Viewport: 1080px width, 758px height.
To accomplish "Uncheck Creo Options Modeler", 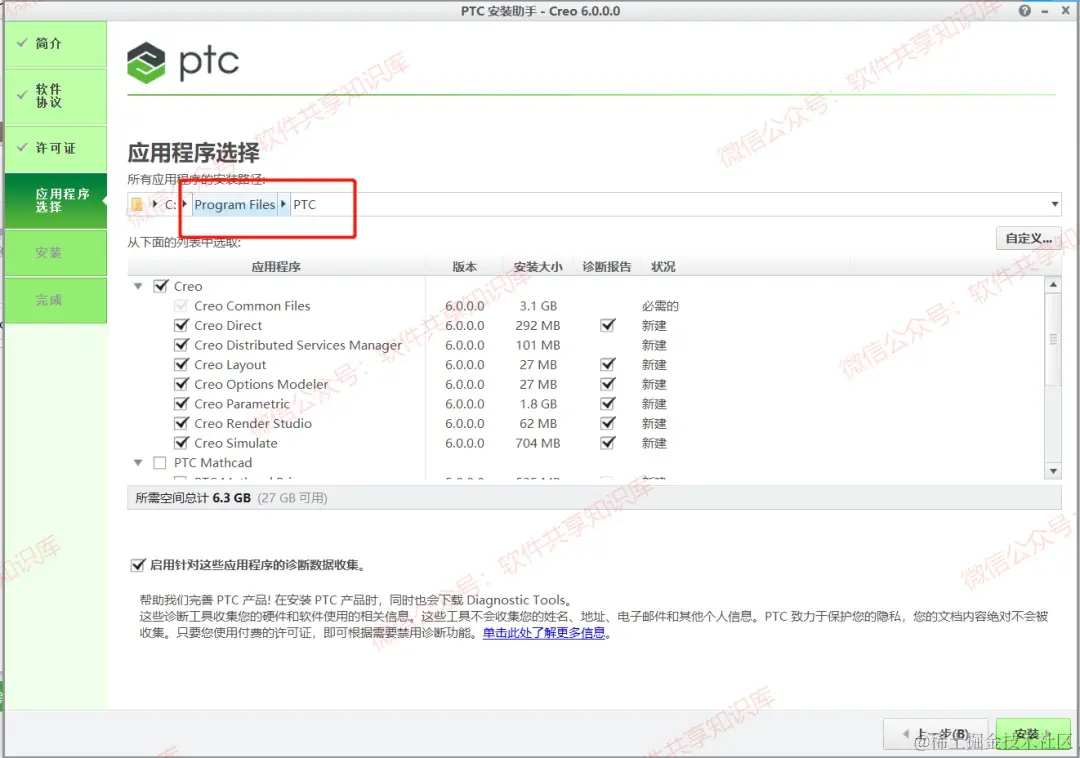I will 181,384.
